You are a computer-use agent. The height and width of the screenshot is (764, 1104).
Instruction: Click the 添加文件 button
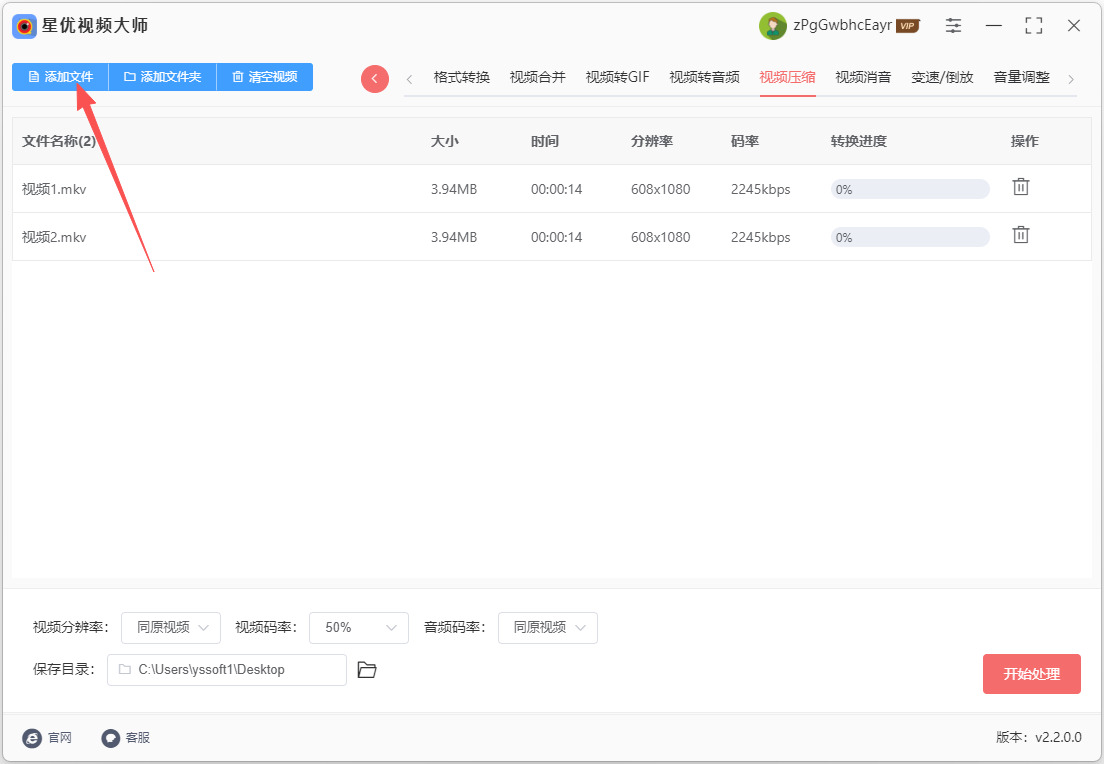pyautogui.click(x=61, y=77)
